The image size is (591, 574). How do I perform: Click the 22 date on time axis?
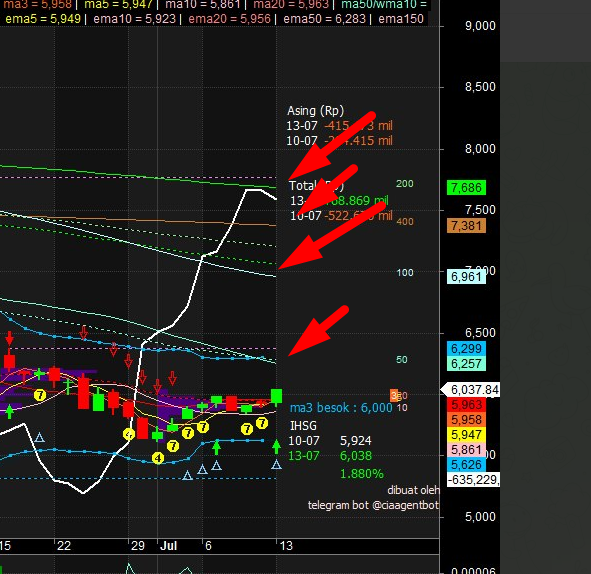pos(64,546)
